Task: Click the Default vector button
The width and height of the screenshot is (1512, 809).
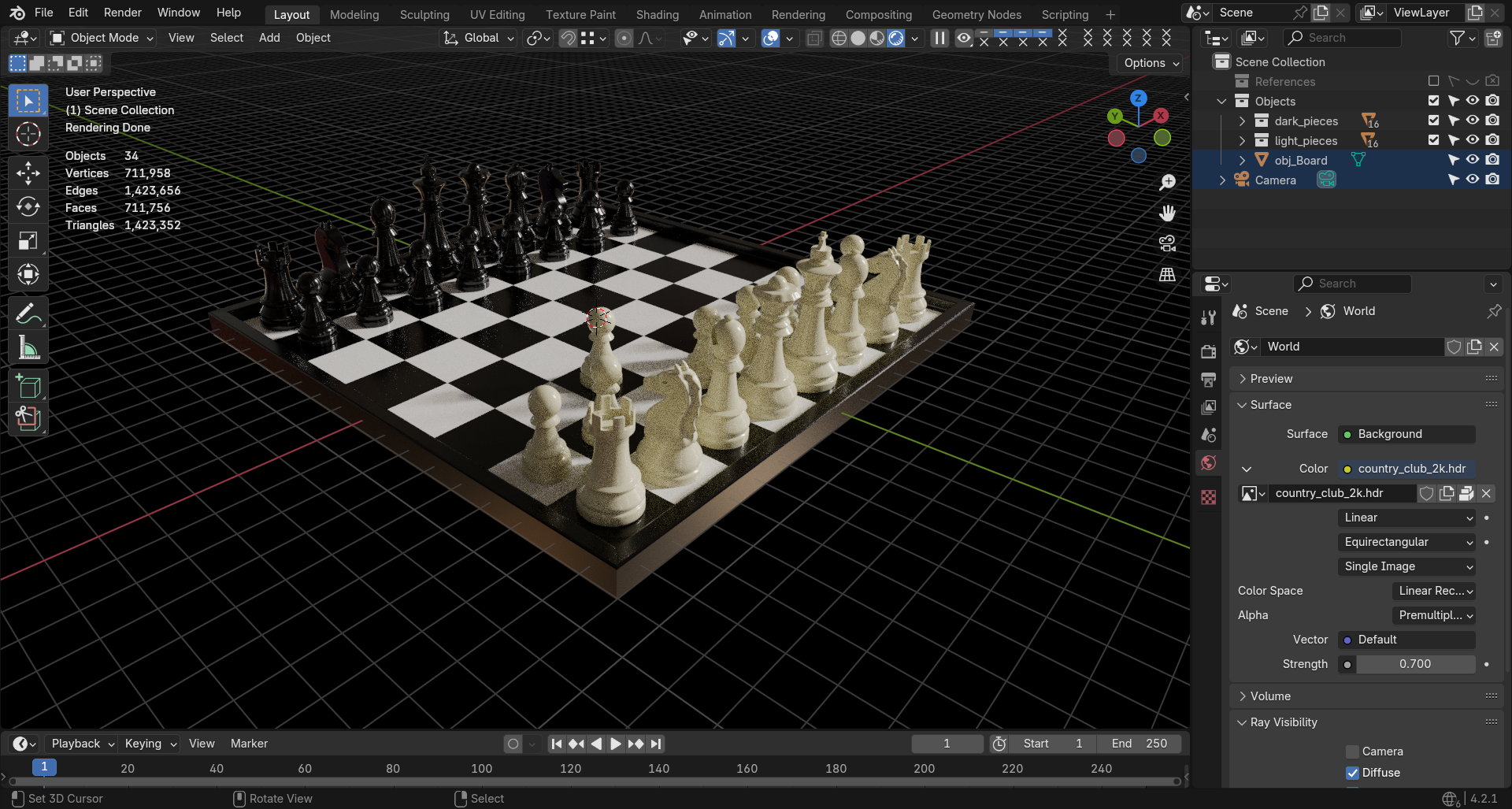Action: point(1406,640)
